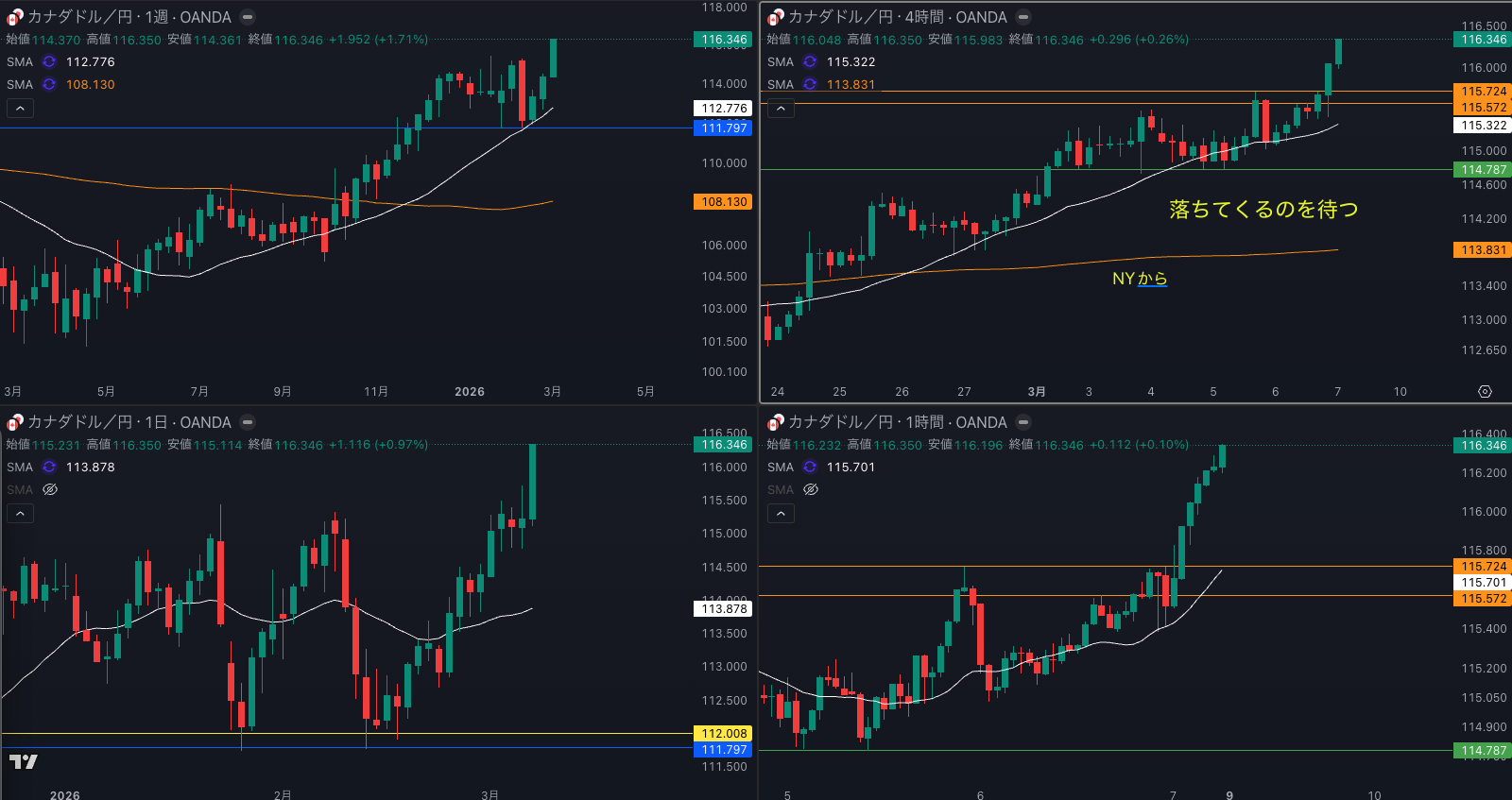Click the yellow text 落ちてくるのを待つ annotation
Viewport: 1512px width, 800px height.
pyautogui.click(x=1263, y=210)
